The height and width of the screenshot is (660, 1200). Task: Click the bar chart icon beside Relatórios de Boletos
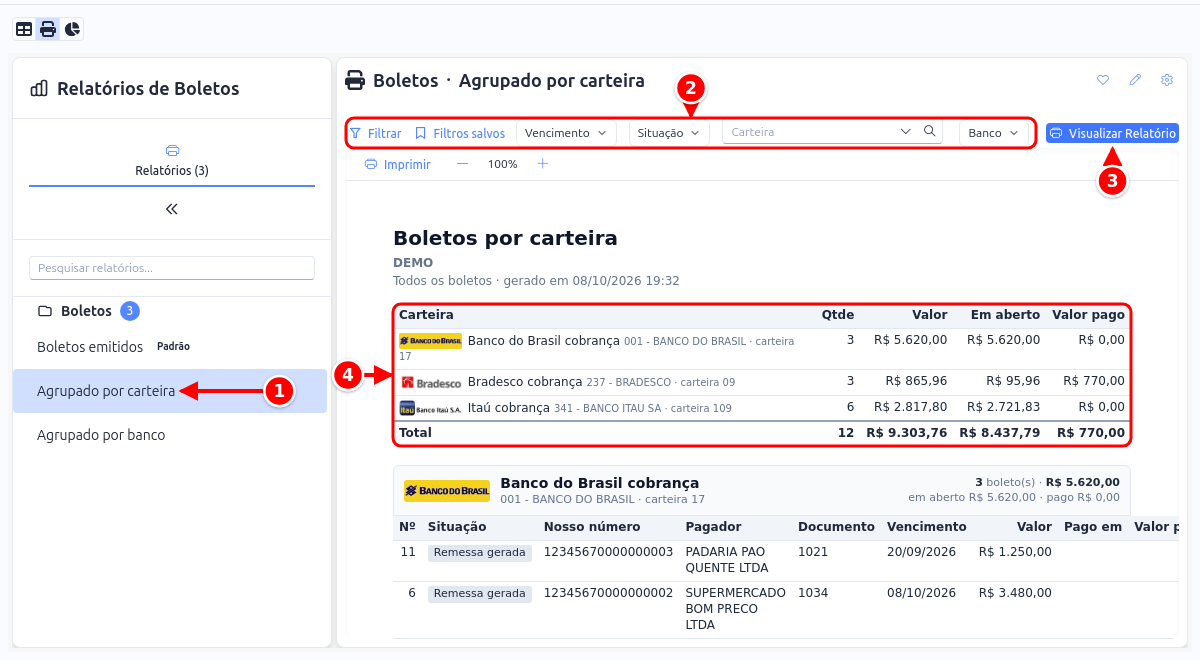39,88
